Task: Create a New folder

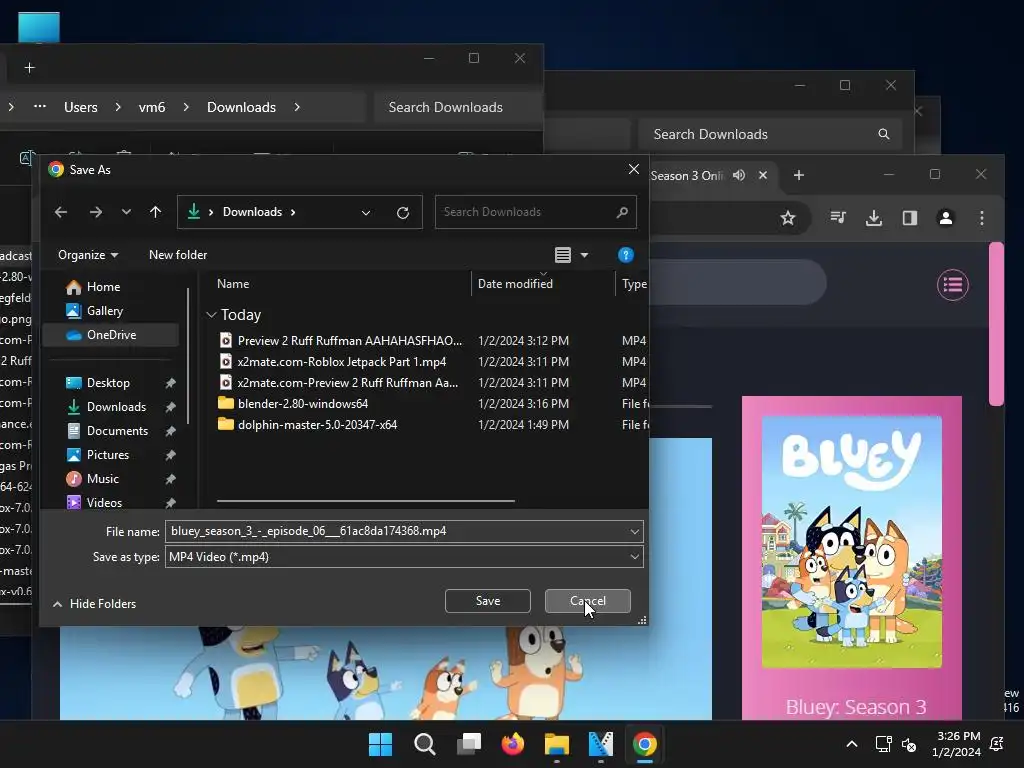Action: (x=178, y=255)
